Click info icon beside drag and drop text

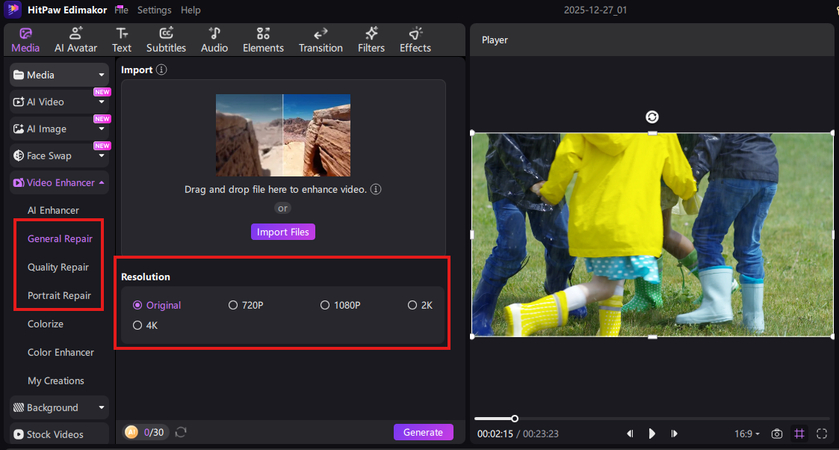376,189
